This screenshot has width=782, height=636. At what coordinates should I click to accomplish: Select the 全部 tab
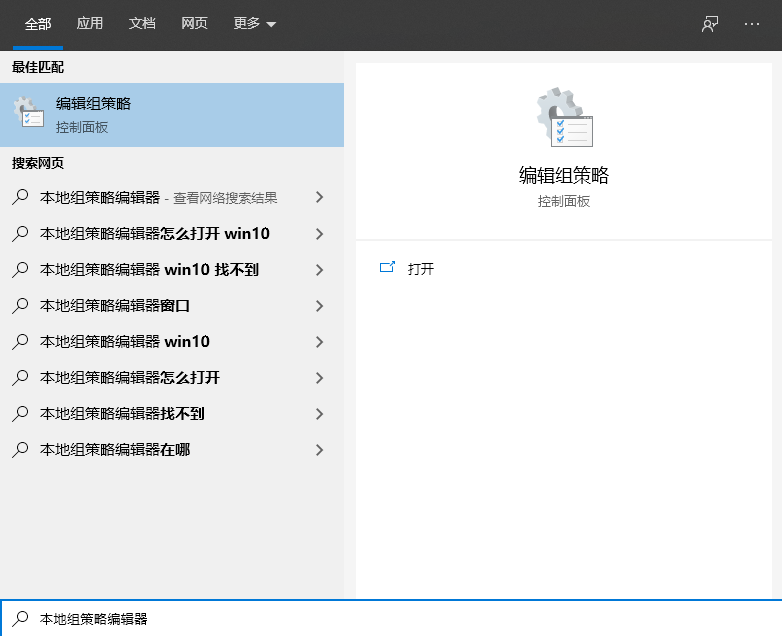tap(38, 24)
